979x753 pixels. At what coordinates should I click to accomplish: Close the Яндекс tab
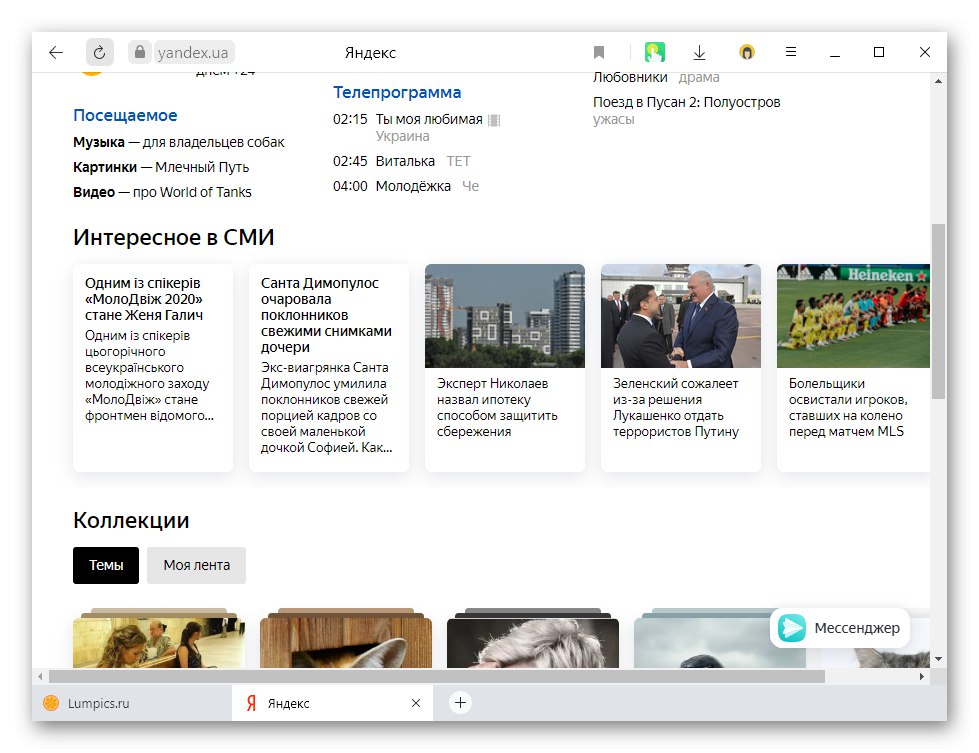click(x=416, y=703)
